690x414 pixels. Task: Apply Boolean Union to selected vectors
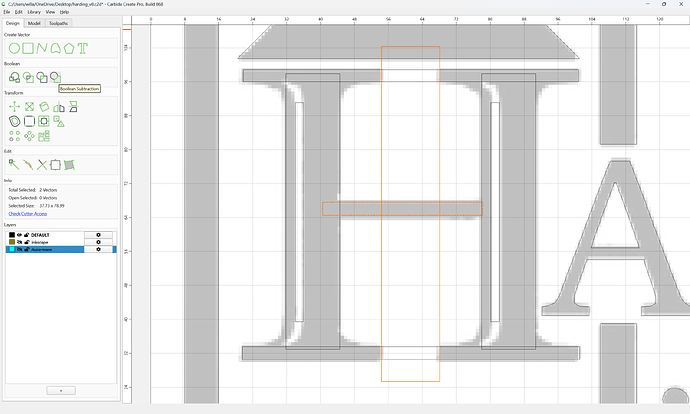point(14,77)
